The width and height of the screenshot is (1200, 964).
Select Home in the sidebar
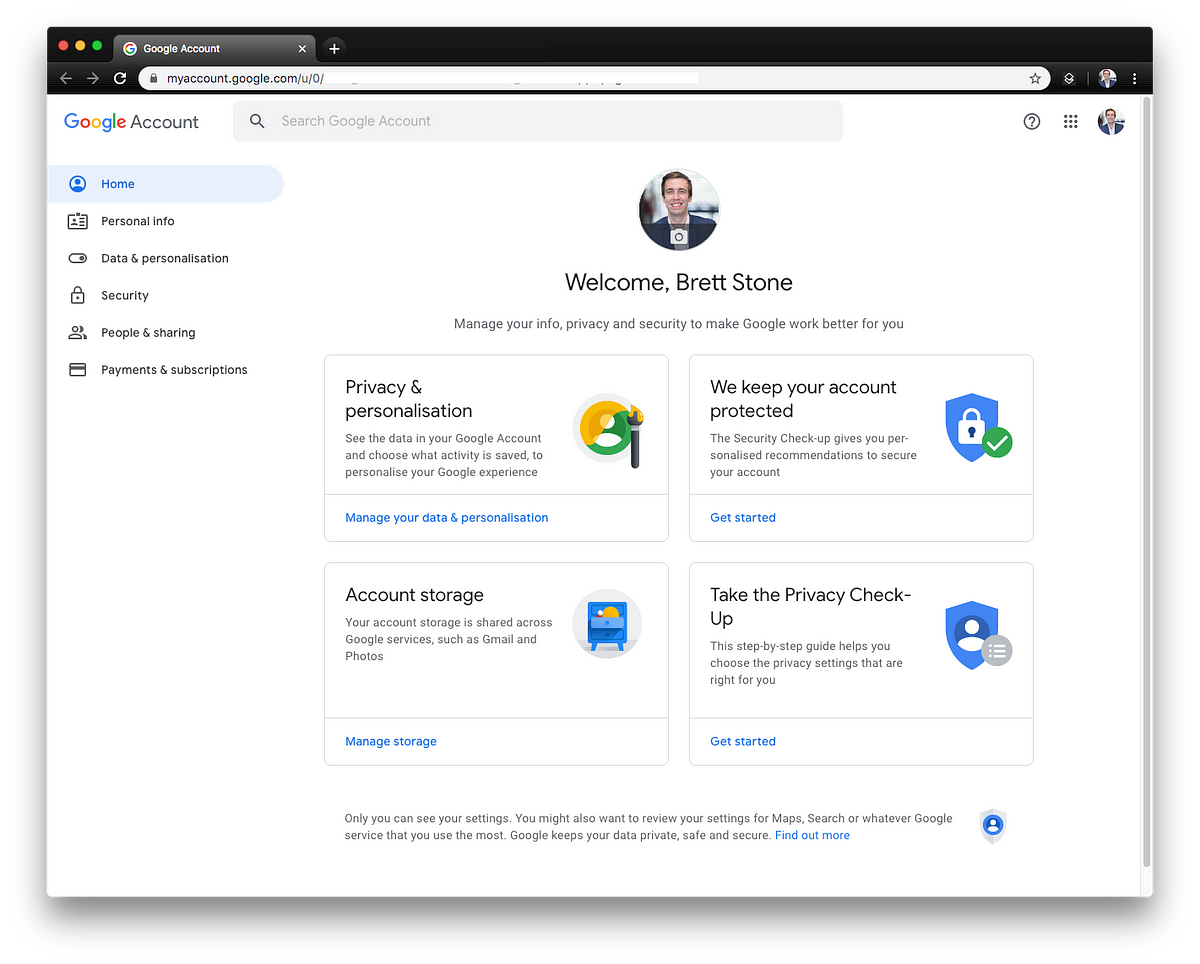[x=165, y=184]
